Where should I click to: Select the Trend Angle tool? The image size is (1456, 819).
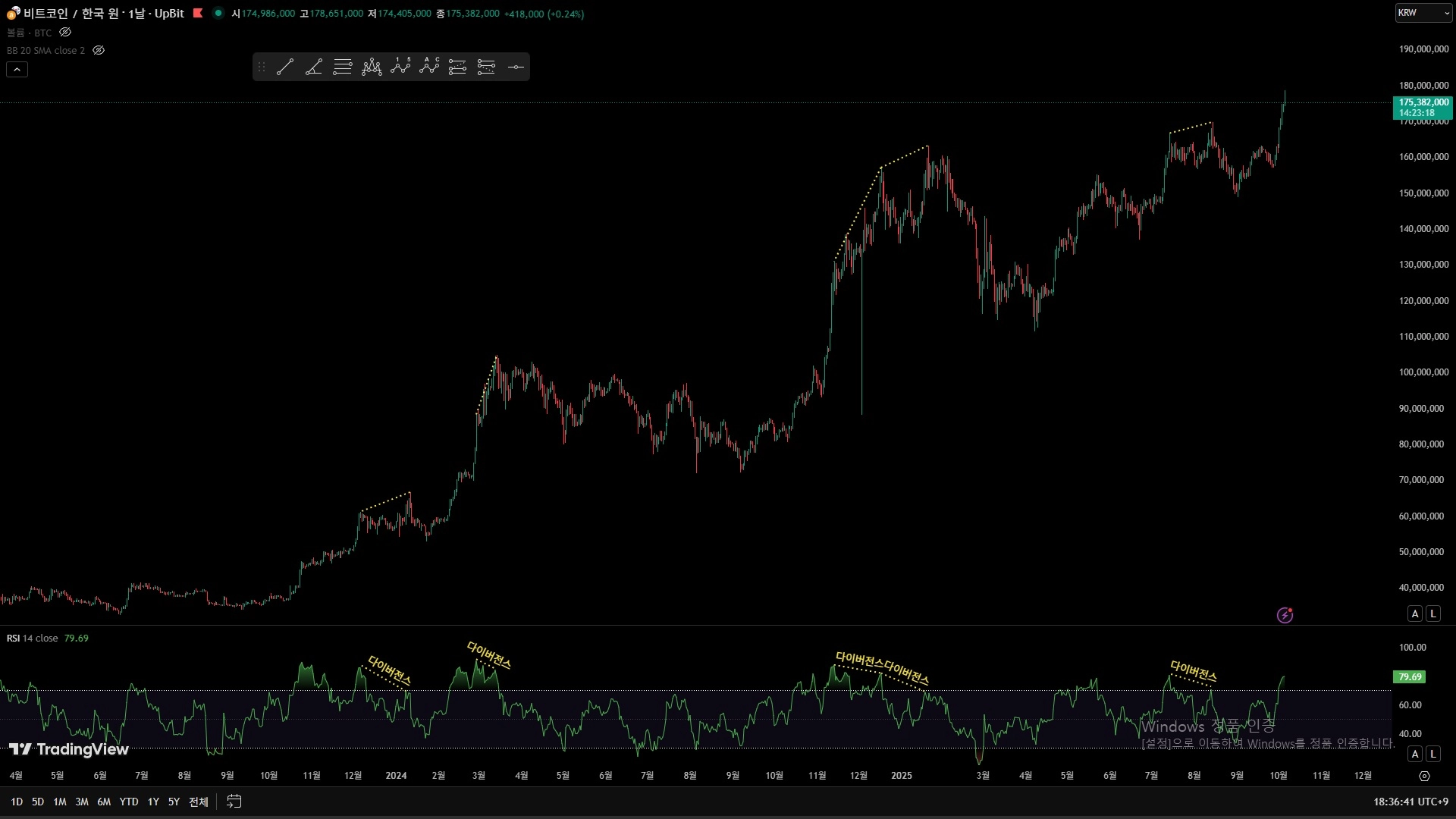(x=314, y=67)
